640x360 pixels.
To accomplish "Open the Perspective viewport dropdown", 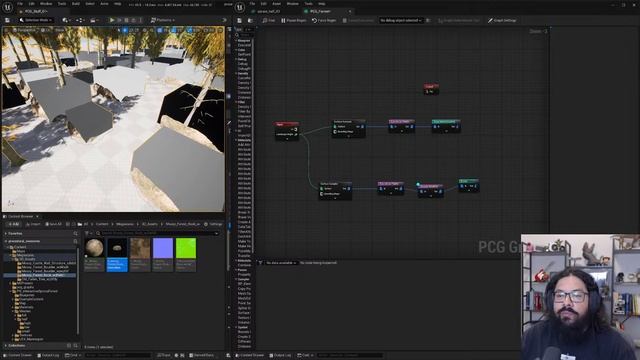I will click(24, 30).
